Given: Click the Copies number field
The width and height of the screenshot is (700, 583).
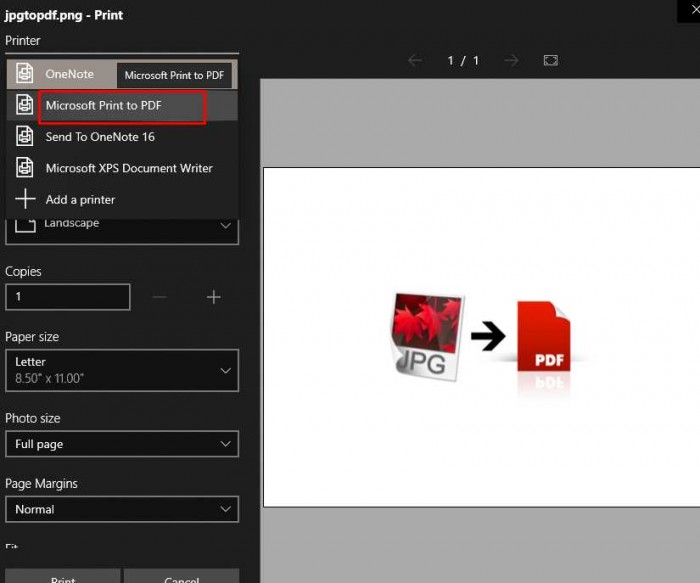Looking at the screenshot, I should tap(68, 296).
